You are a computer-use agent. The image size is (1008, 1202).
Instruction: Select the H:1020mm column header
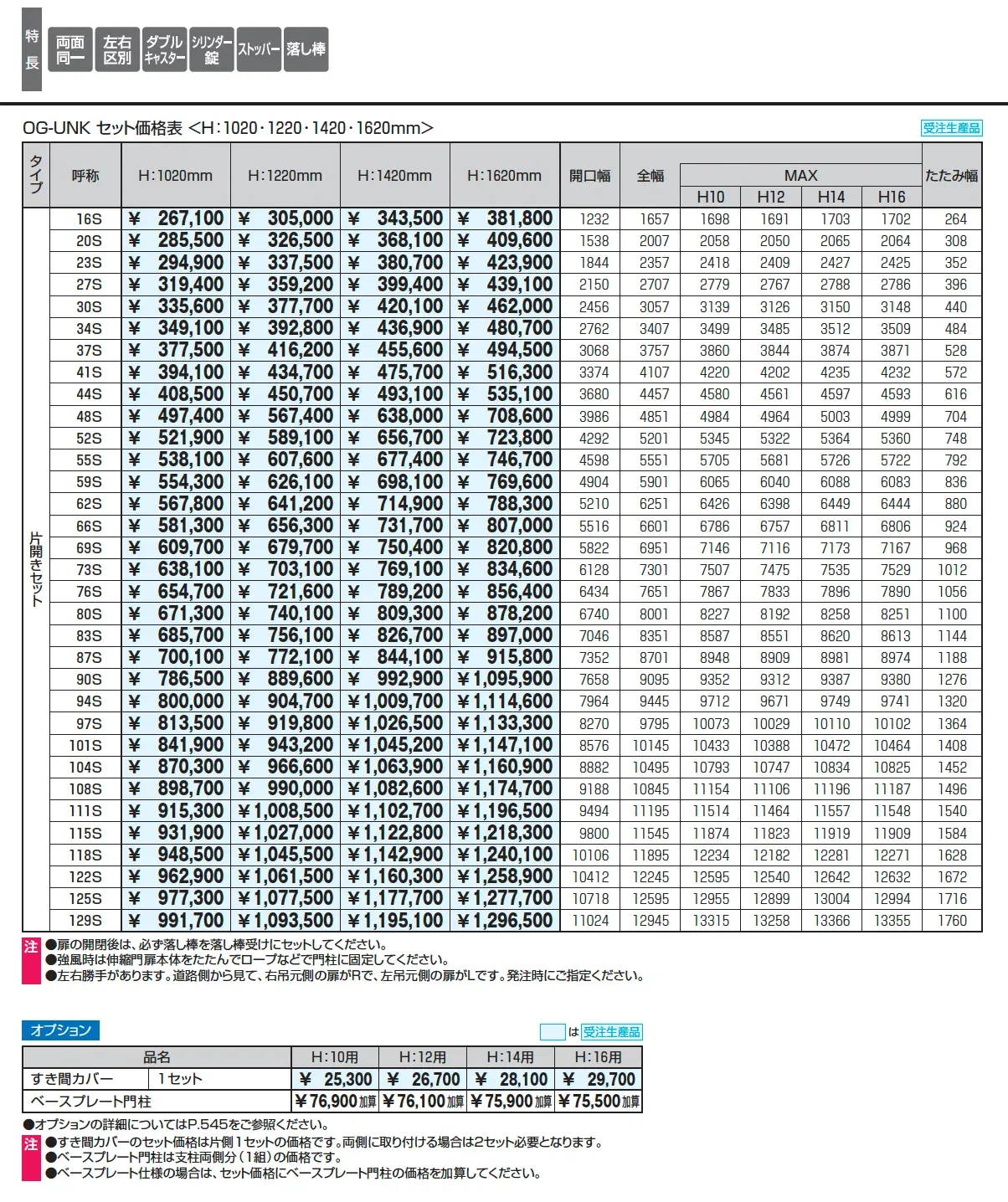click(176, 176)
